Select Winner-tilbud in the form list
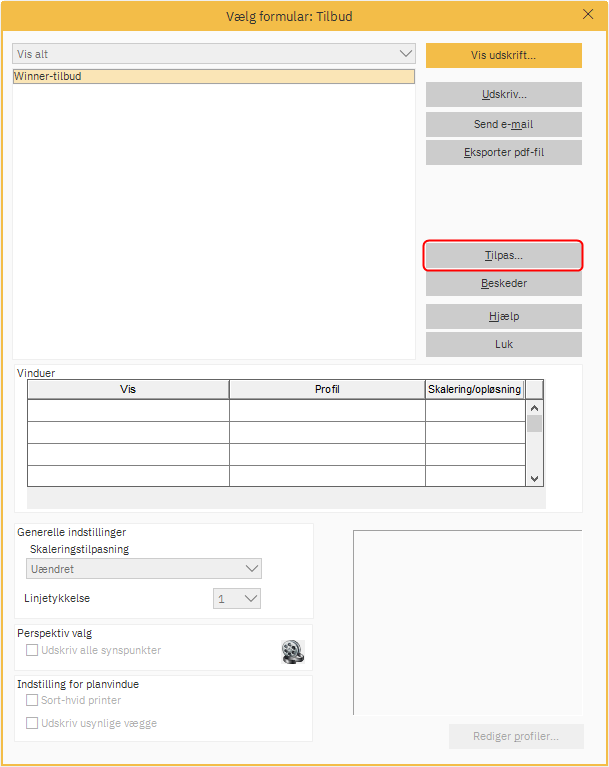Image resolution: width=609 pixels, height=767 pixels. tap(214, 76)
